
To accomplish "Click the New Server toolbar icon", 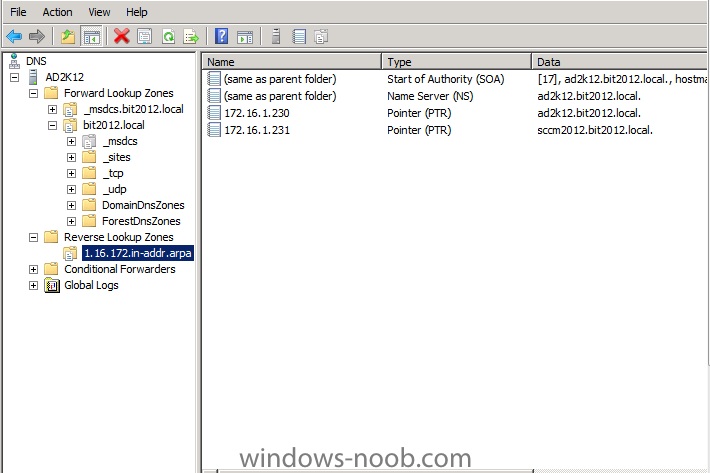I will 276,36.
